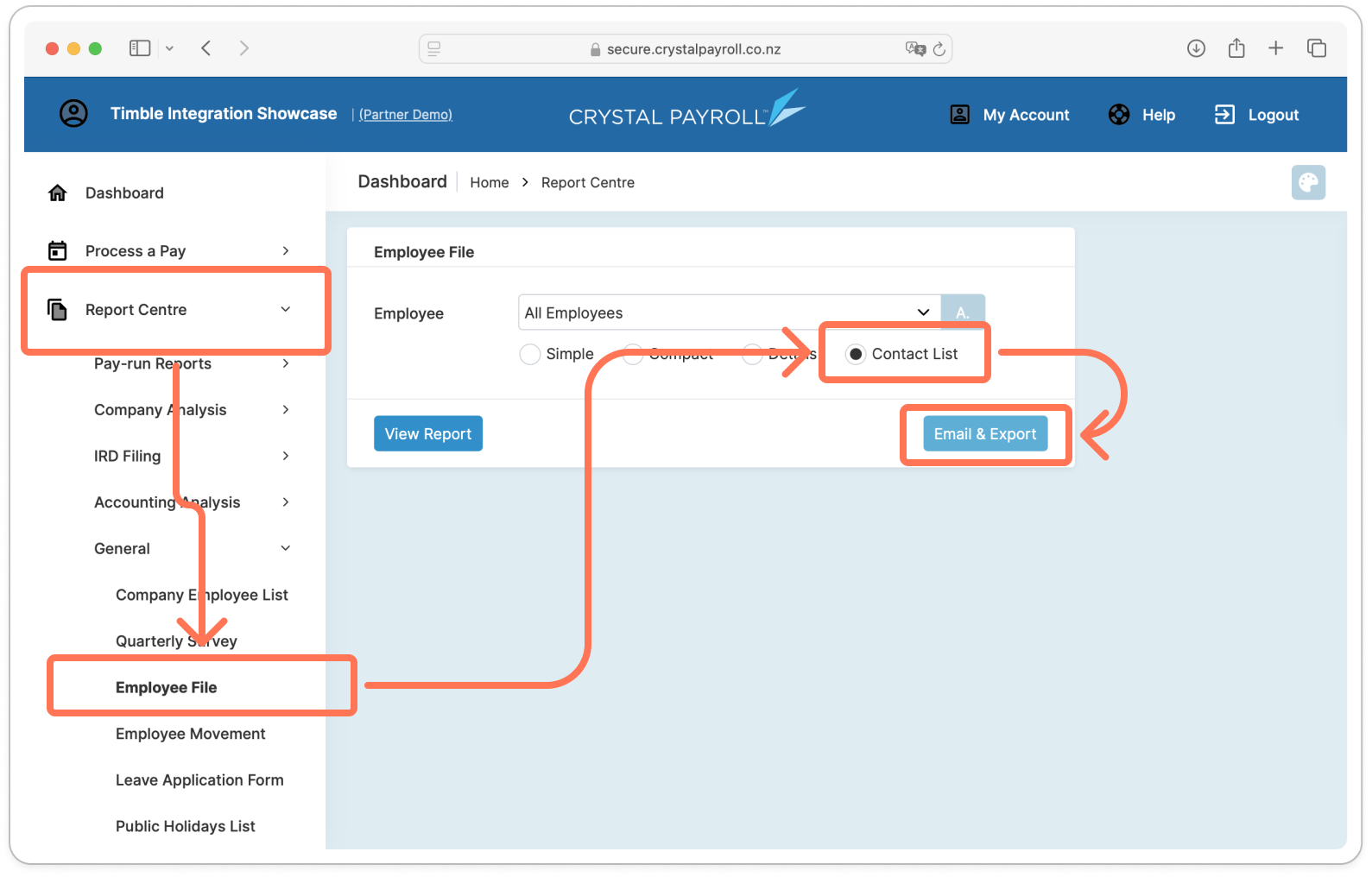The height and width of the screenshot is (877, 1372).
Task: Open Leave Application Form item
Action: click(199, 780)
